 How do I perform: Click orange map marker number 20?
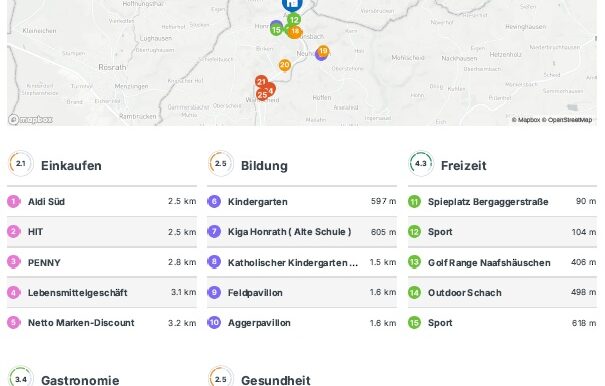click(285, 65)
